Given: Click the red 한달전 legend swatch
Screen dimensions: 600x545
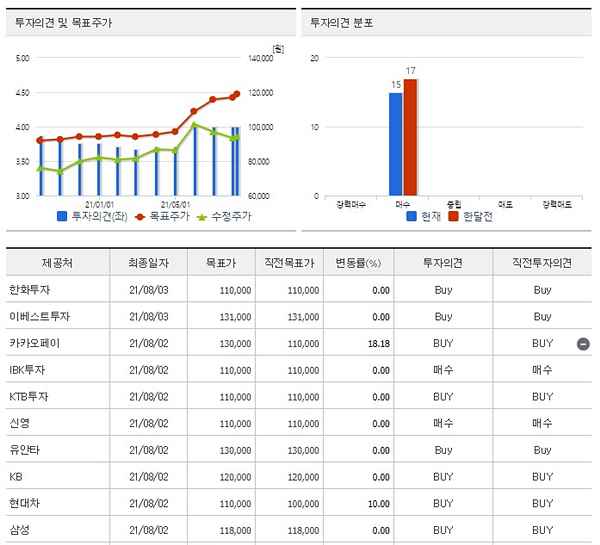Looking at the screenshot, I should (x=453, y=216).
